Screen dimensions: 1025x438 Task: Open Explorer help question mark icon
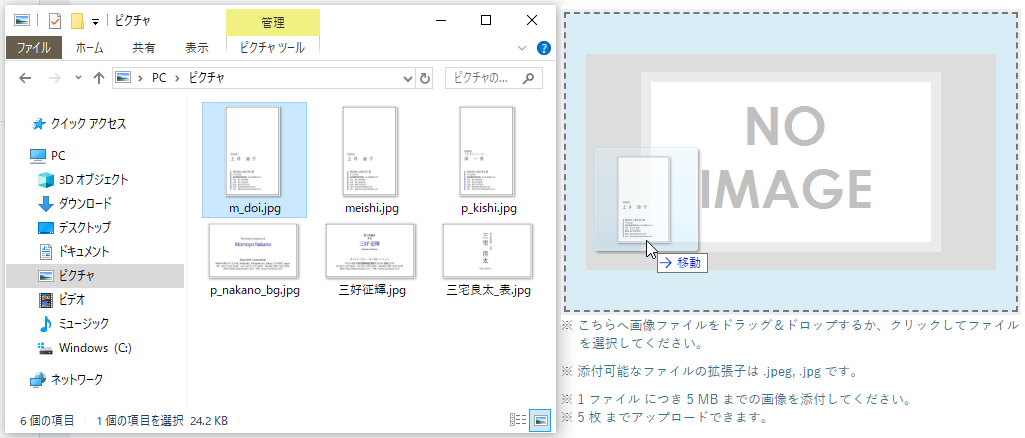pos(543,48)
